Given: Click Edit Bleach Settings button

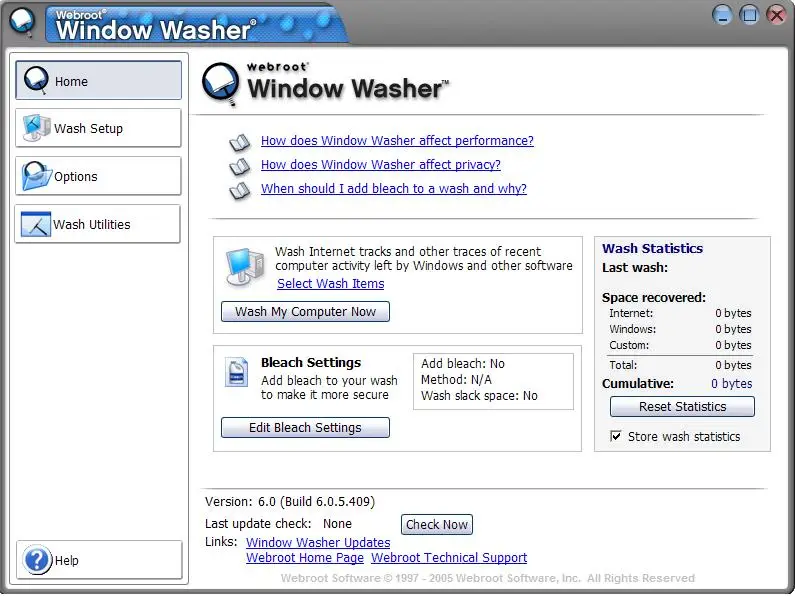Looking at the screenshot, I should coord(305,427).
